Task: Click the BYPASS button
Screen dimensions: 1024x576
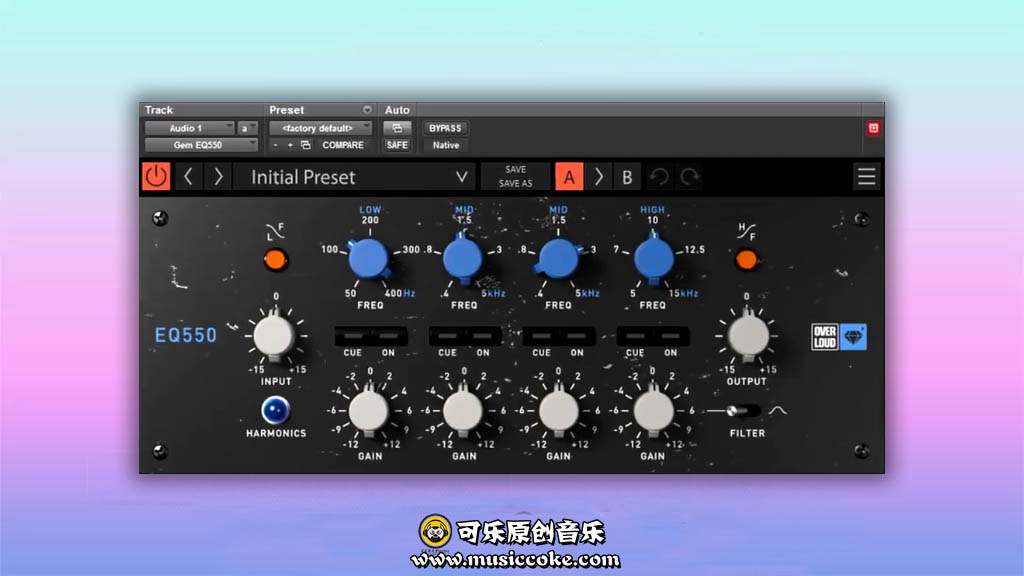Action: tap(445, 128)
